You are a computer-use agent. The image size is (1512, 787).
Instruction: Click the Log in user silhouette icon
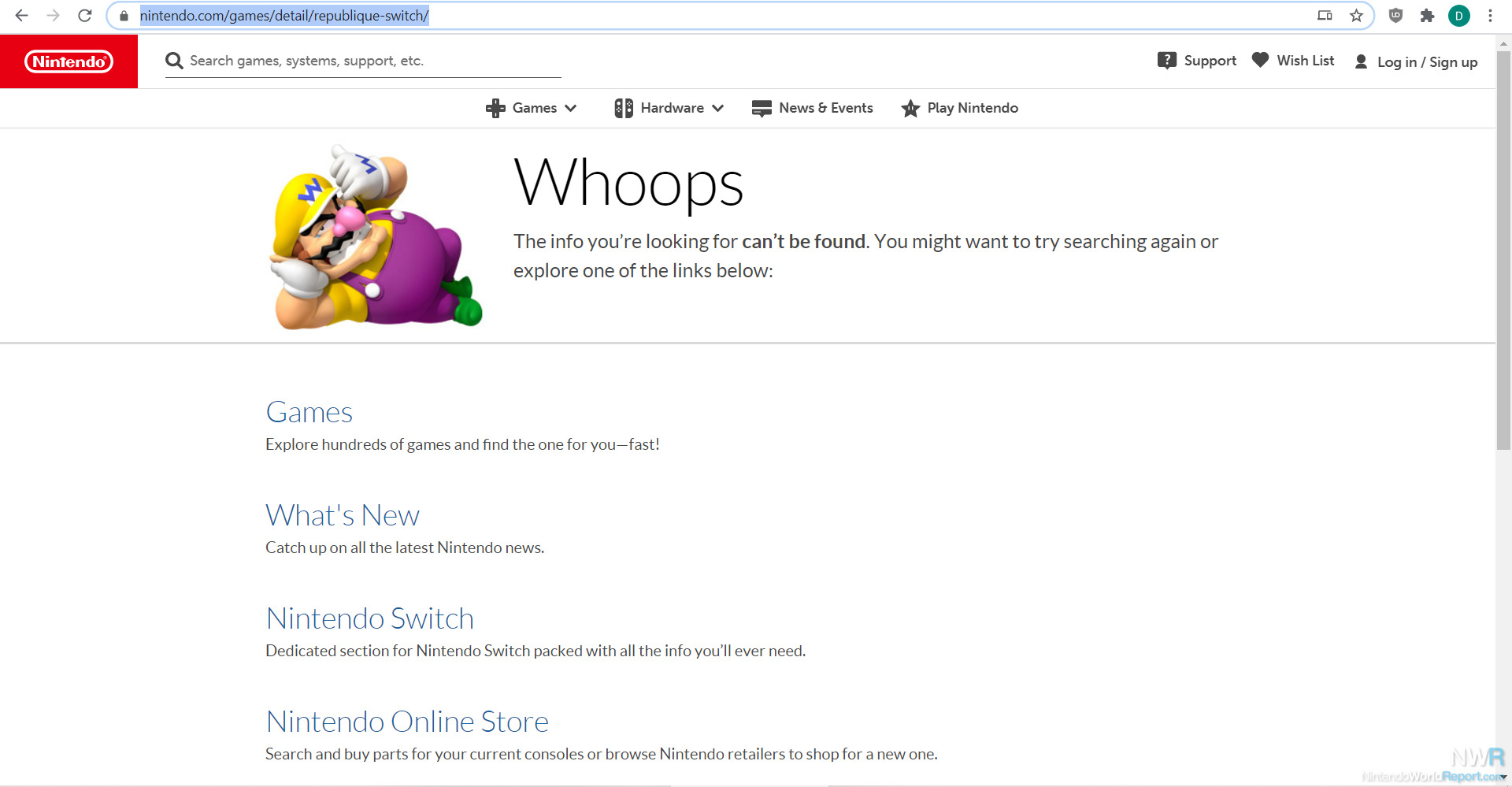[x=1361, y=61]
